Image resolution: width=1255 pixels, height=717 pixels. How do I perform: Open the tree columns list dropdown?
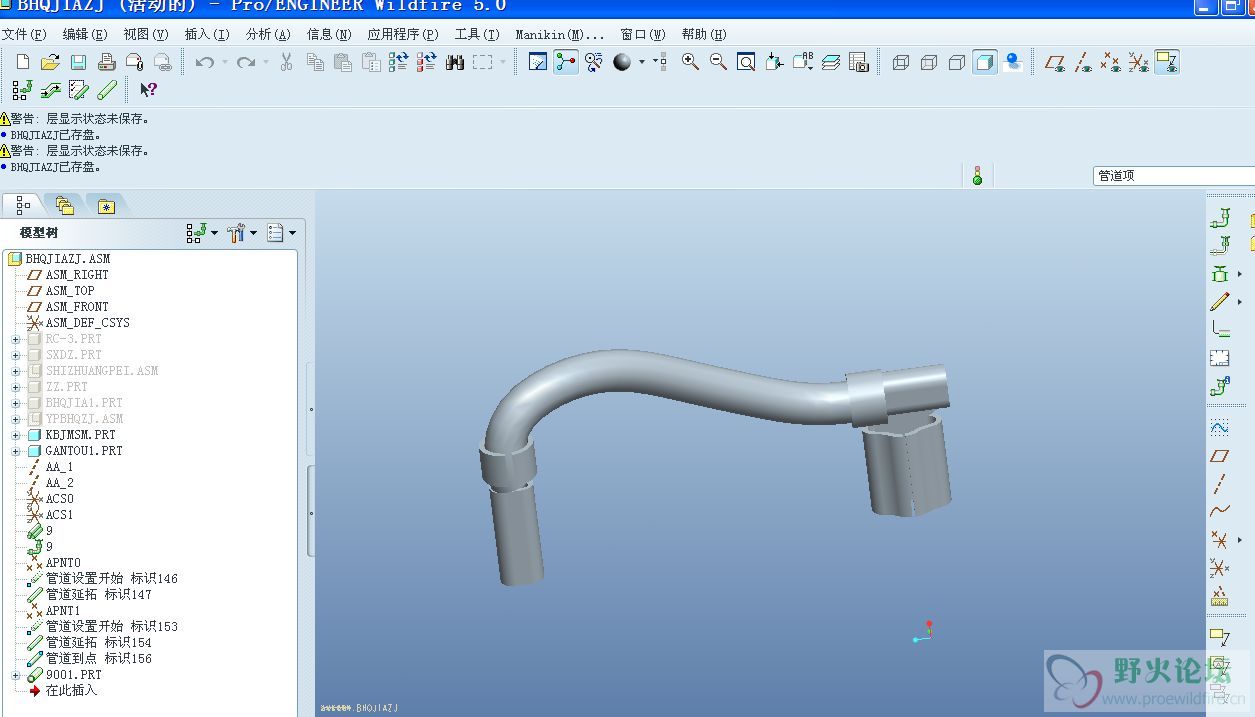click(x=281, y=233)
